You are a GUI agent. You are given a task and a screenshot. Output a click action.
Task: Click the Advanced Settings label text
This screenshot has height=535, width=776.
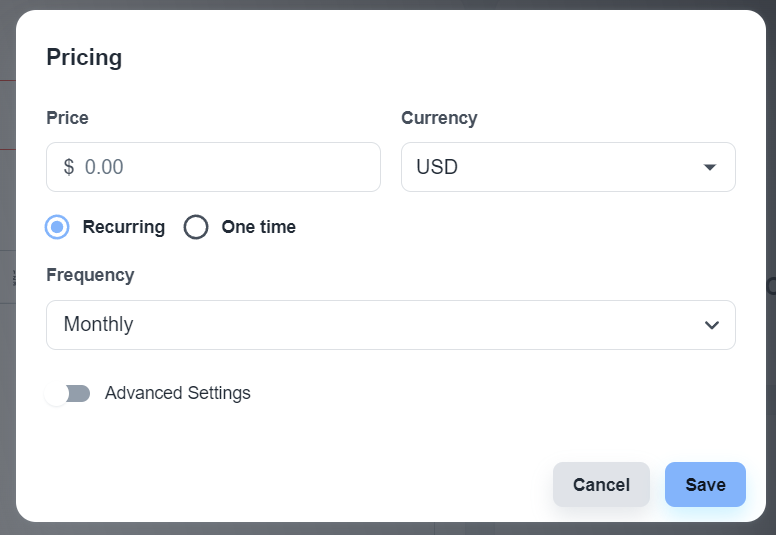(x=178, y=393)
